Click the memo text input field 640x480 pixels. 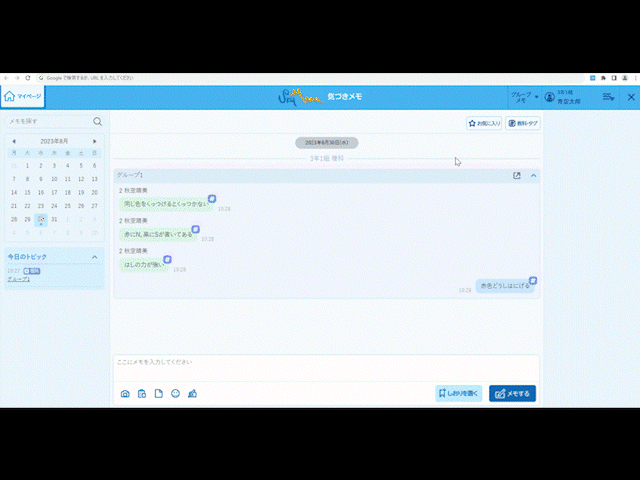click(x=325, y=364)
